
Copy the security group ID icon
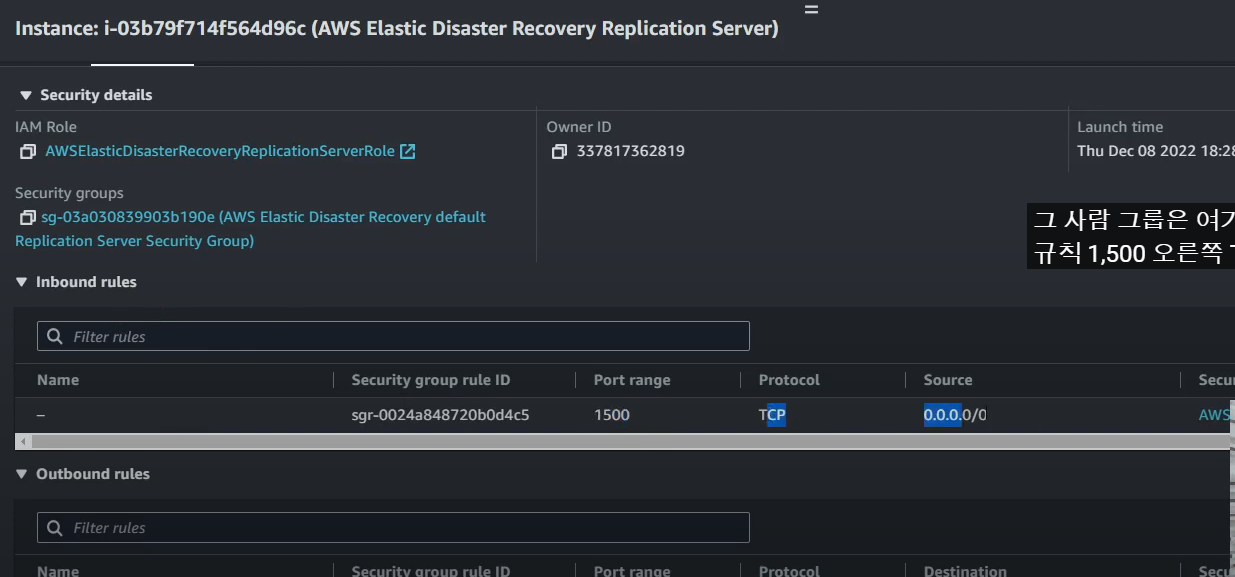pyautogui.click(x=27, y=218)
